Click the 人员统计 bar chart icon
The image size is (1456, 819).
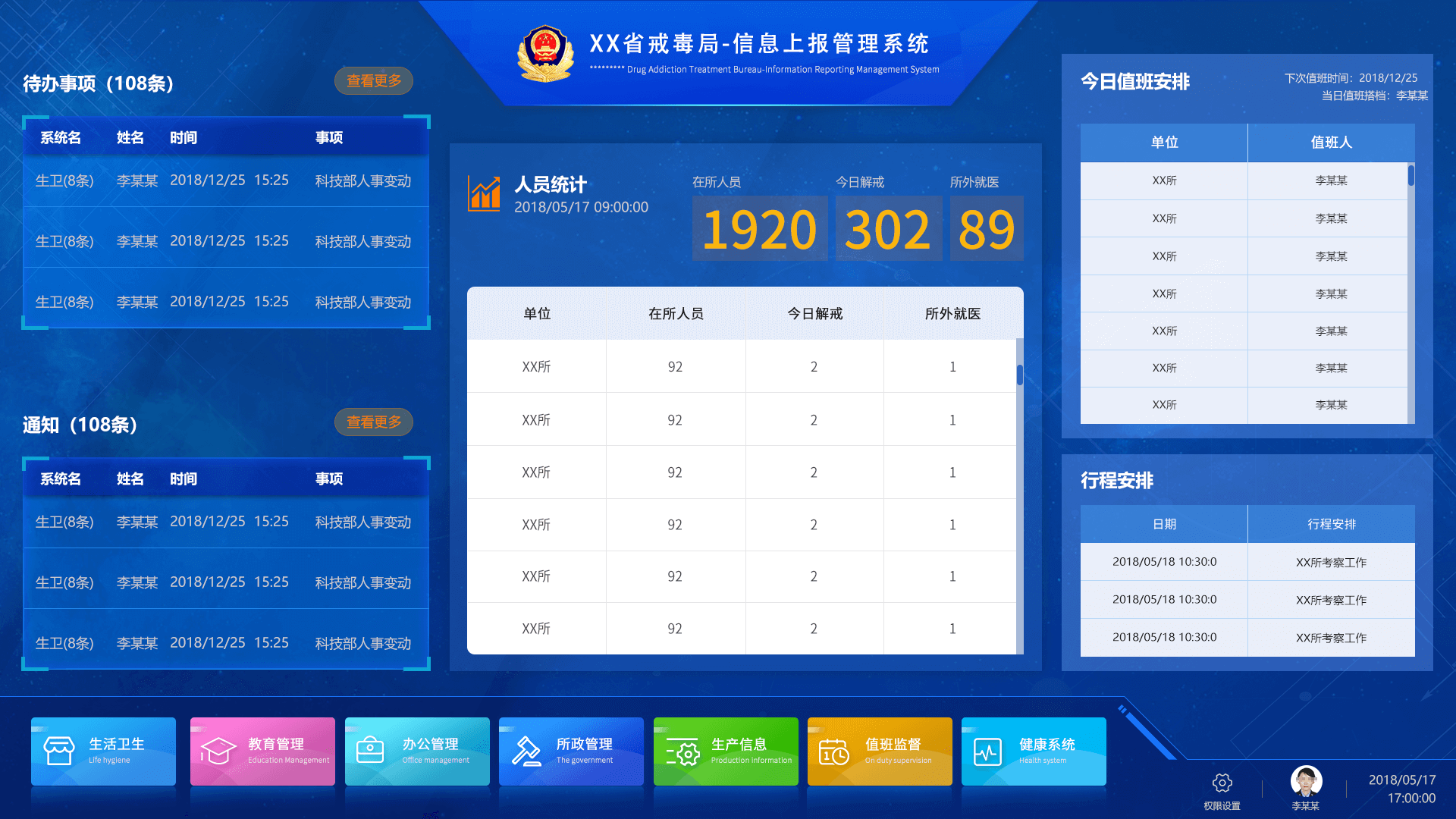pyautogui.click(x=485, y=193)
